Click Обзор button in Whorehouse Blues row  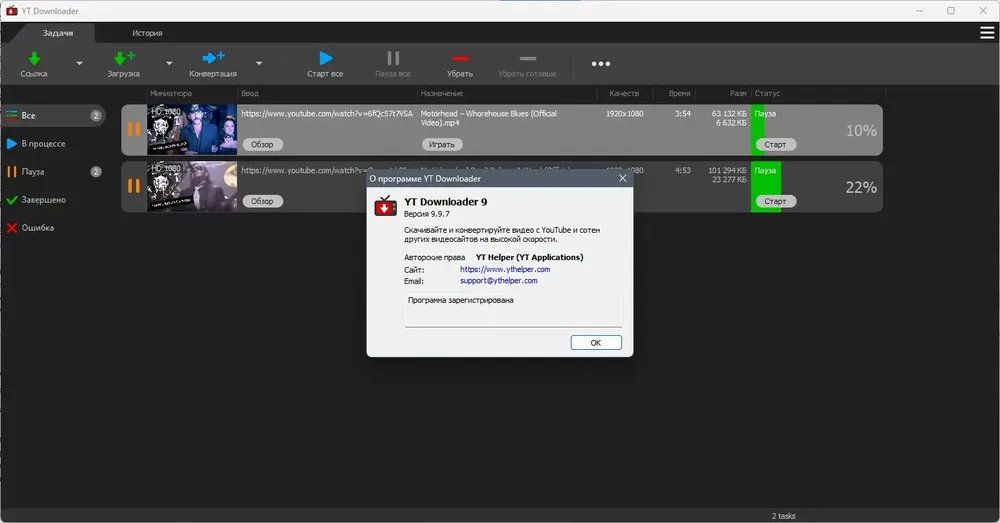click(262, 145)
